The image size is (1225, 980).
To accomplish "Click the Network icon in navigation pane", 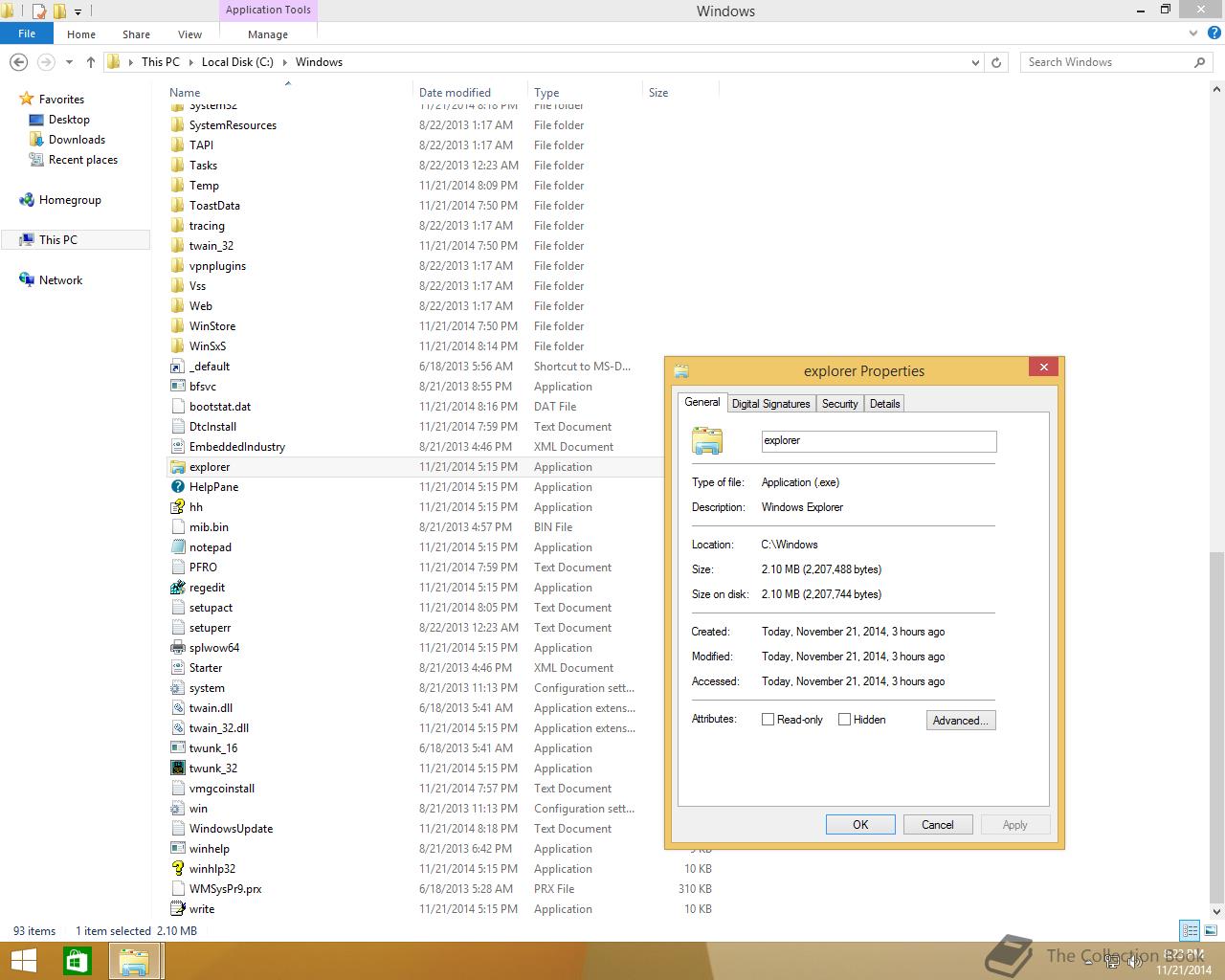I will [x=27, y=280].
